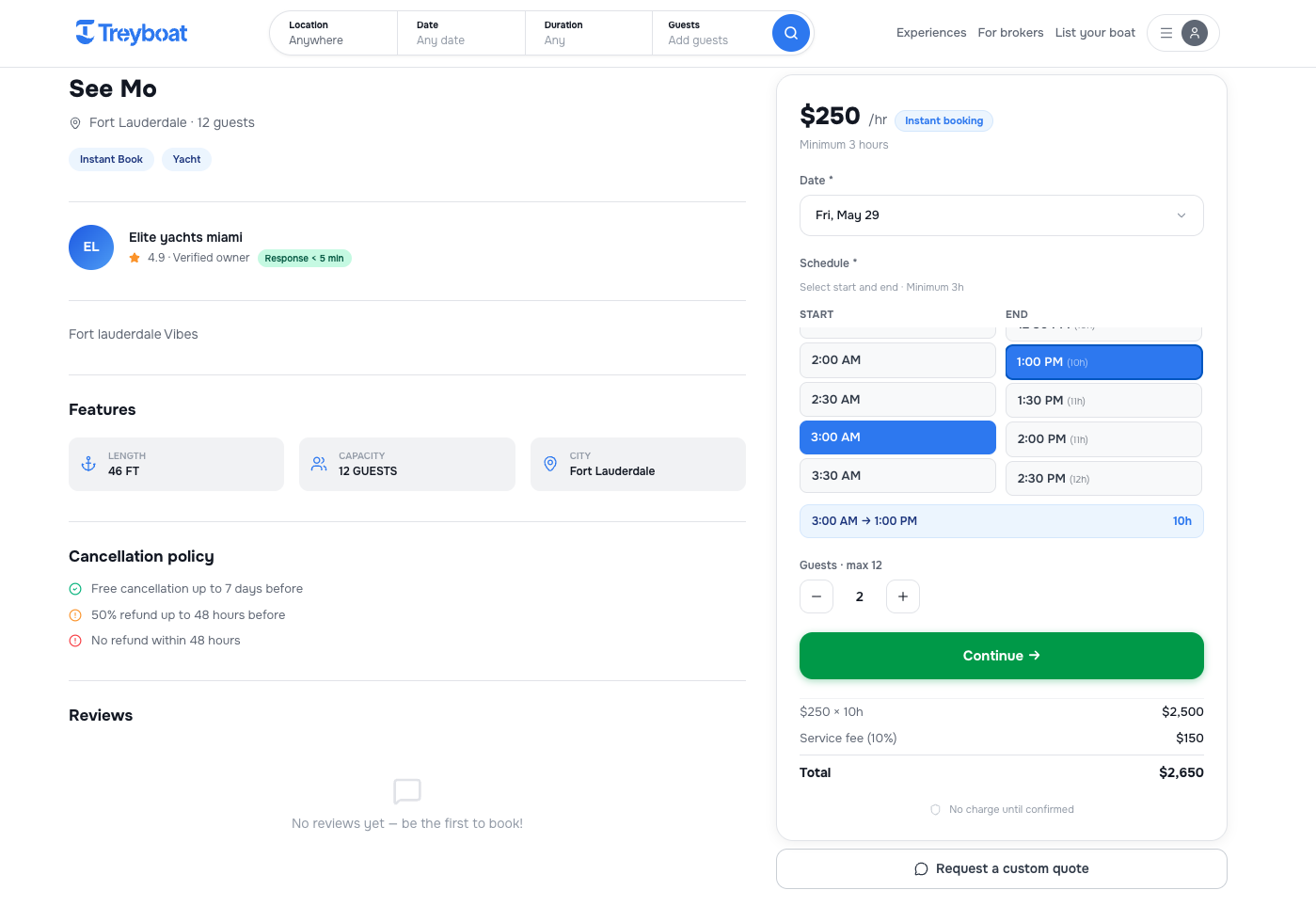
Task: Click the red no-refund warning icon
Action: point(75,641)
